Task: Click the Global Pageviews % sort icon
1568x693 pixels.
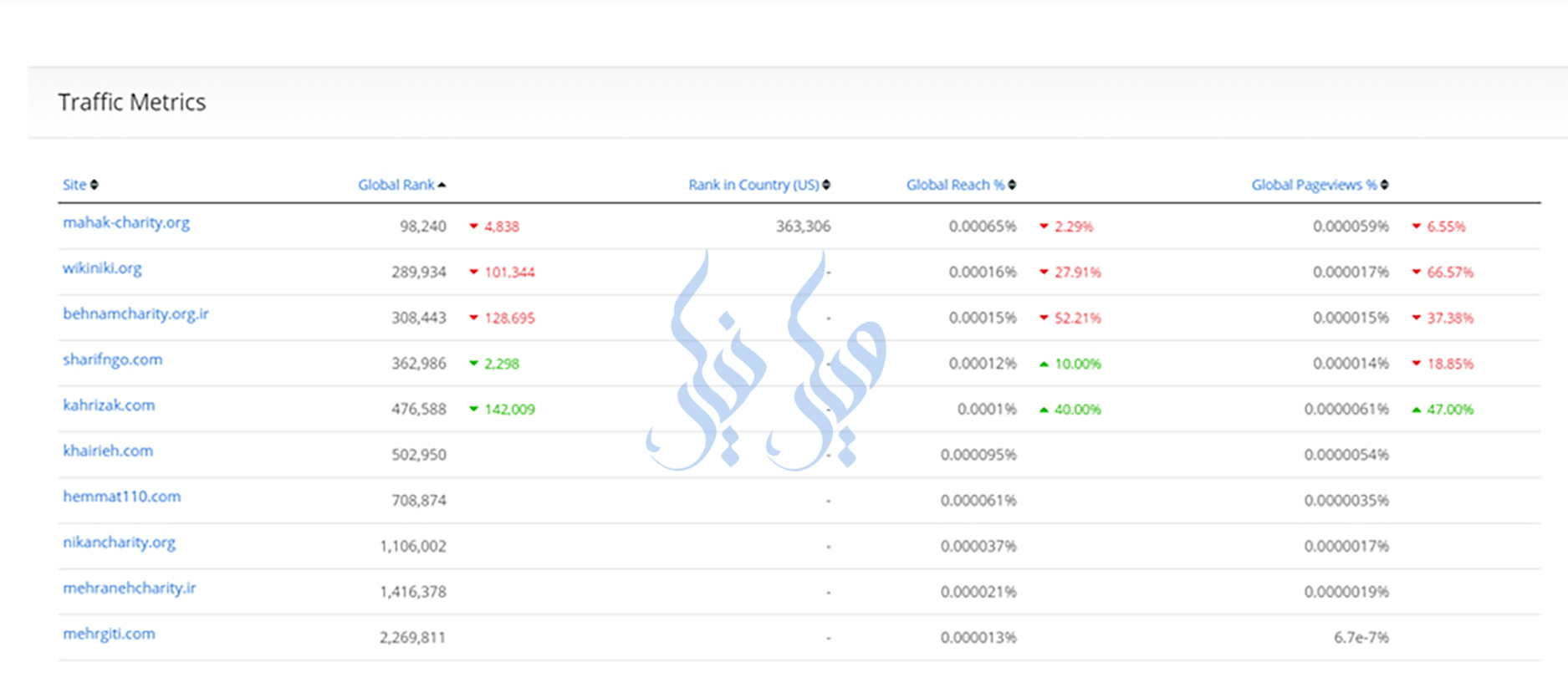Action: [1385, 185]
